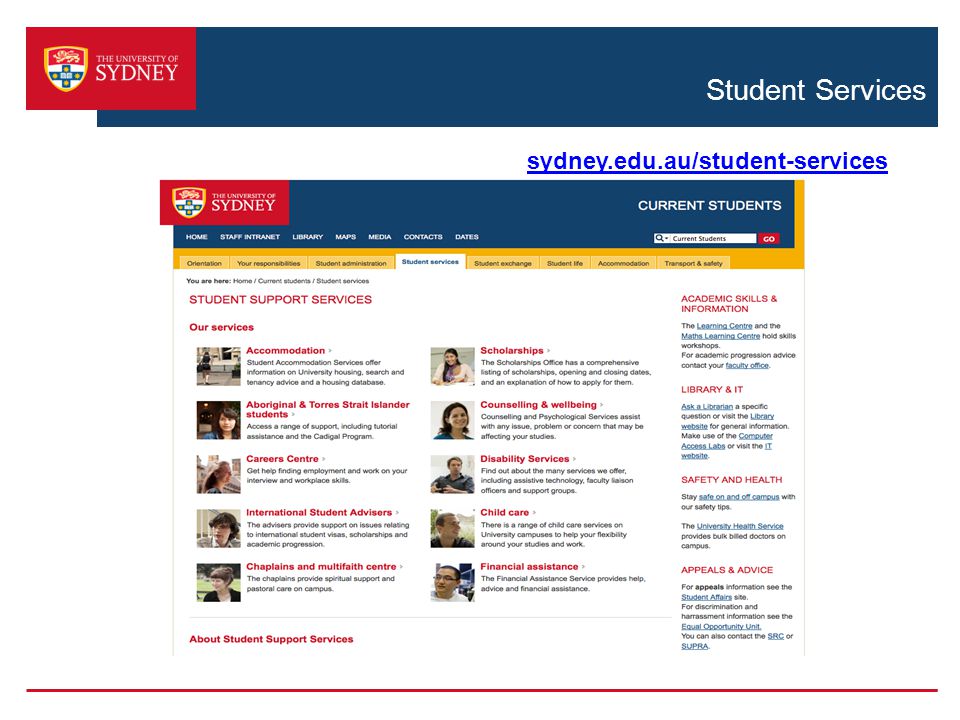This screenshot has height=720, width=960.
Task: Open the SUPRA link
Action: [695, 647]
